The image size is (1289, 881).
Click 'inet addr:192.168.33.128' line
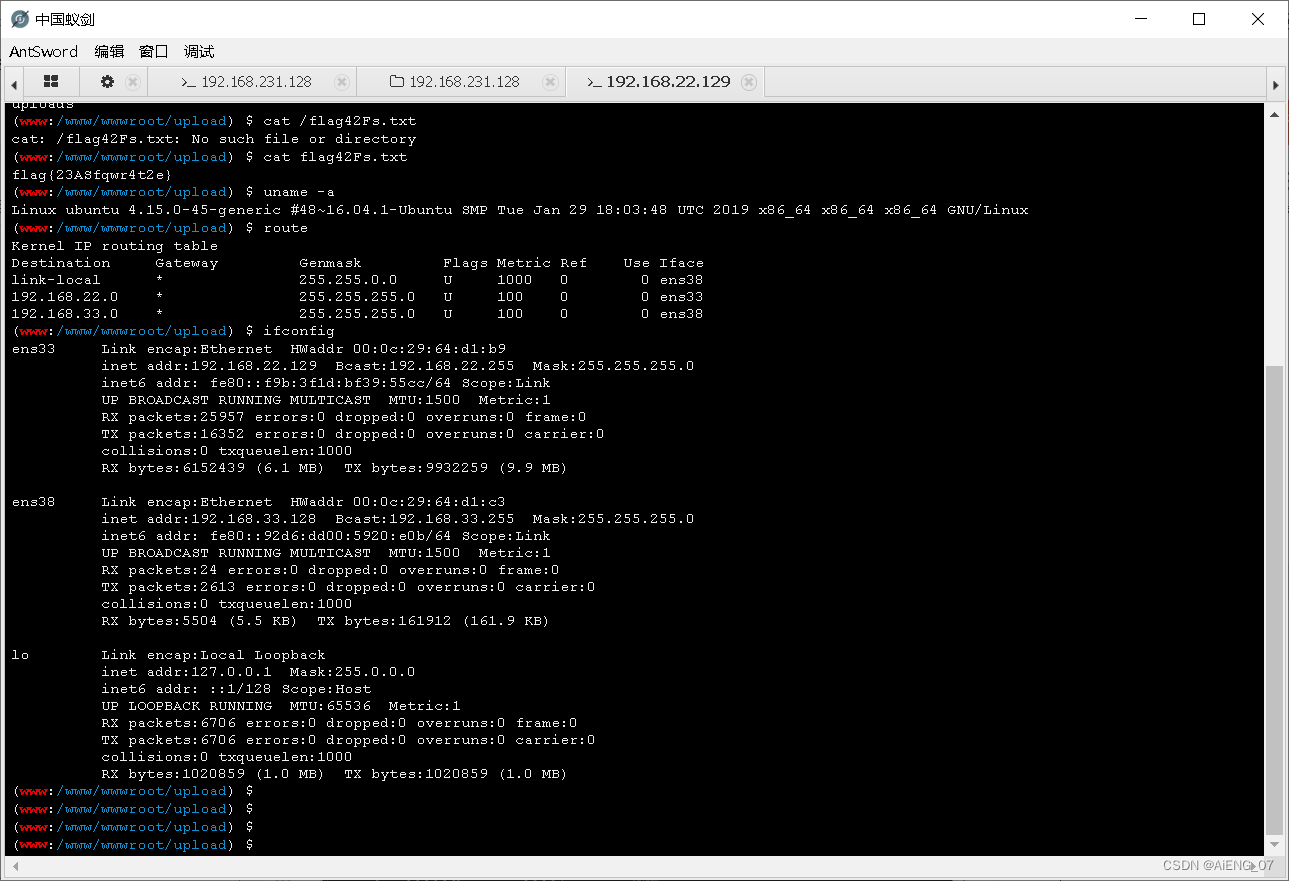pos(398,519)
